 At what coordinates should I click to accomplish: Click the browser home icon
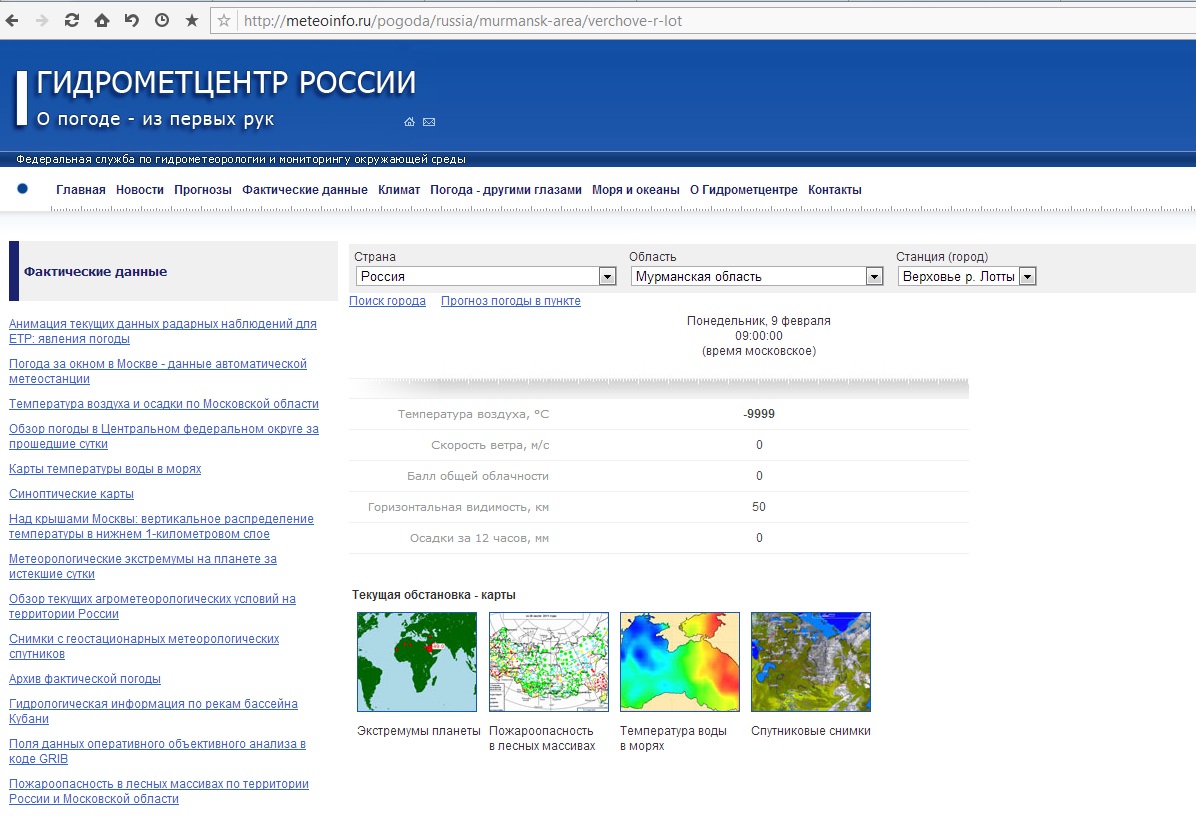click(101, 20)
